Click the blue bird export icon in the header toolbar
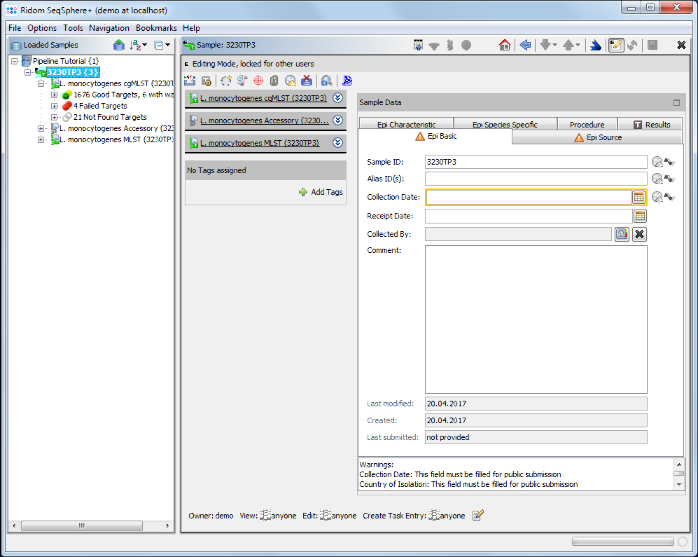The width and height of the screenshot is (698, 557). tap(596, 45)
